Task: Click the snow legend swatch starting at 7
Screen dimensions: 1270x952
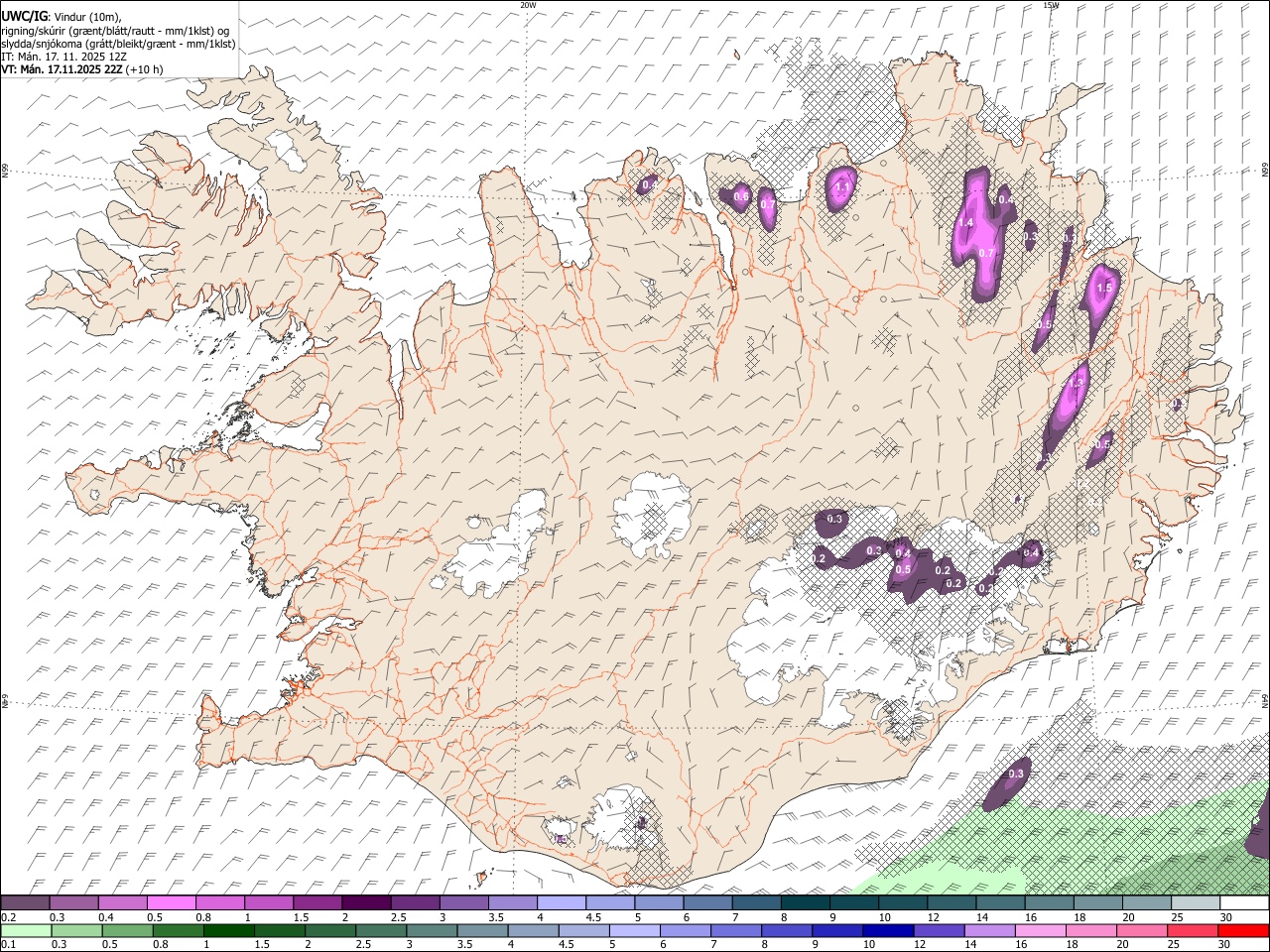Action: [x=757, y=902]
